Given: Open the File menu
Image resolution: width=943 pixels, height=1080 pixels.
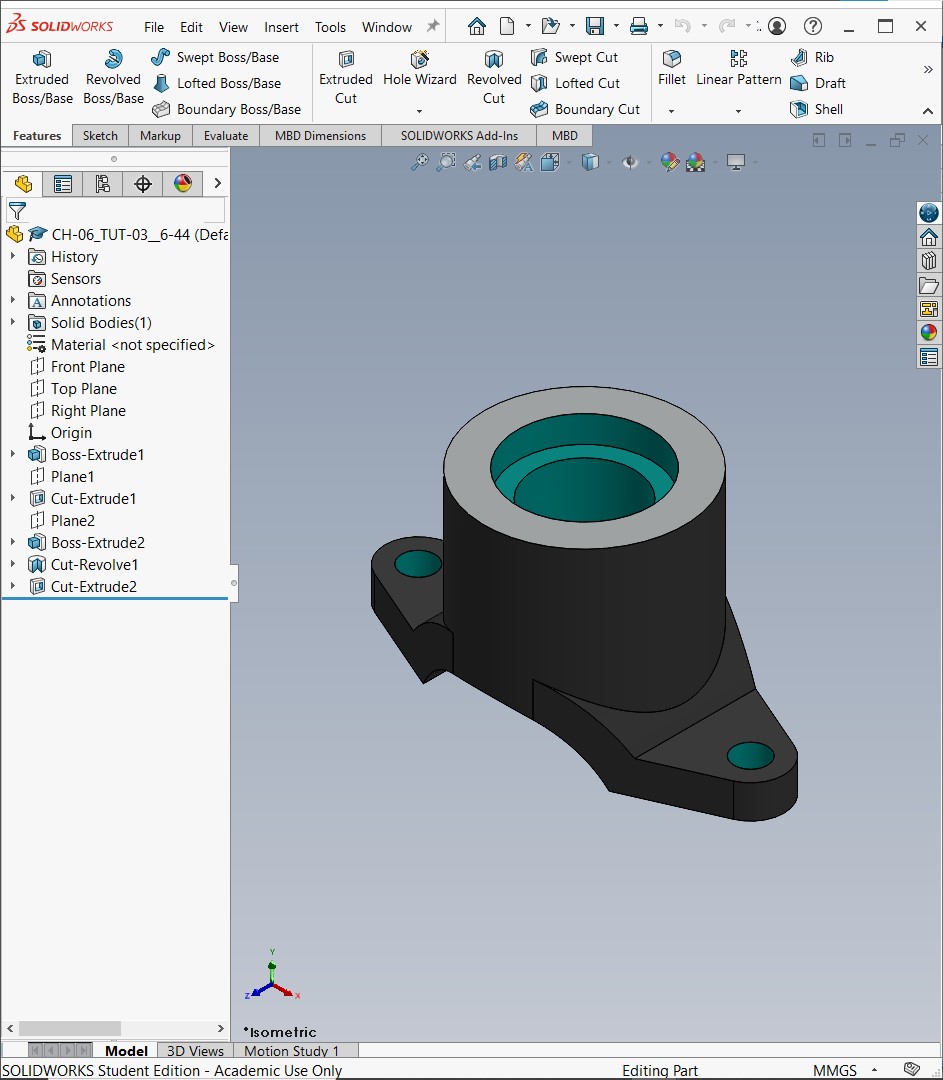Looking at the screenshot, I should (x=154, y=27).
